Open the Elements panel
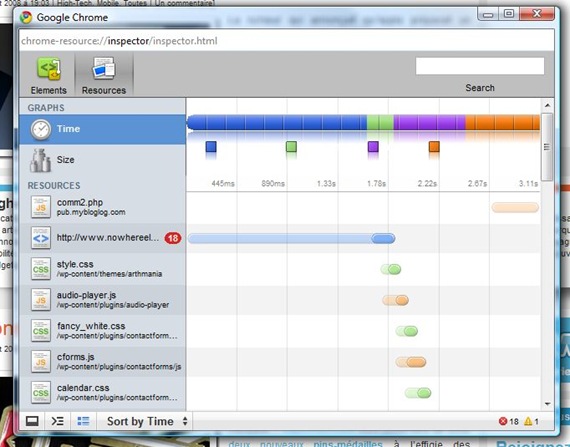Viewport: 570px width, 447px height. click(x=48, y=75)
